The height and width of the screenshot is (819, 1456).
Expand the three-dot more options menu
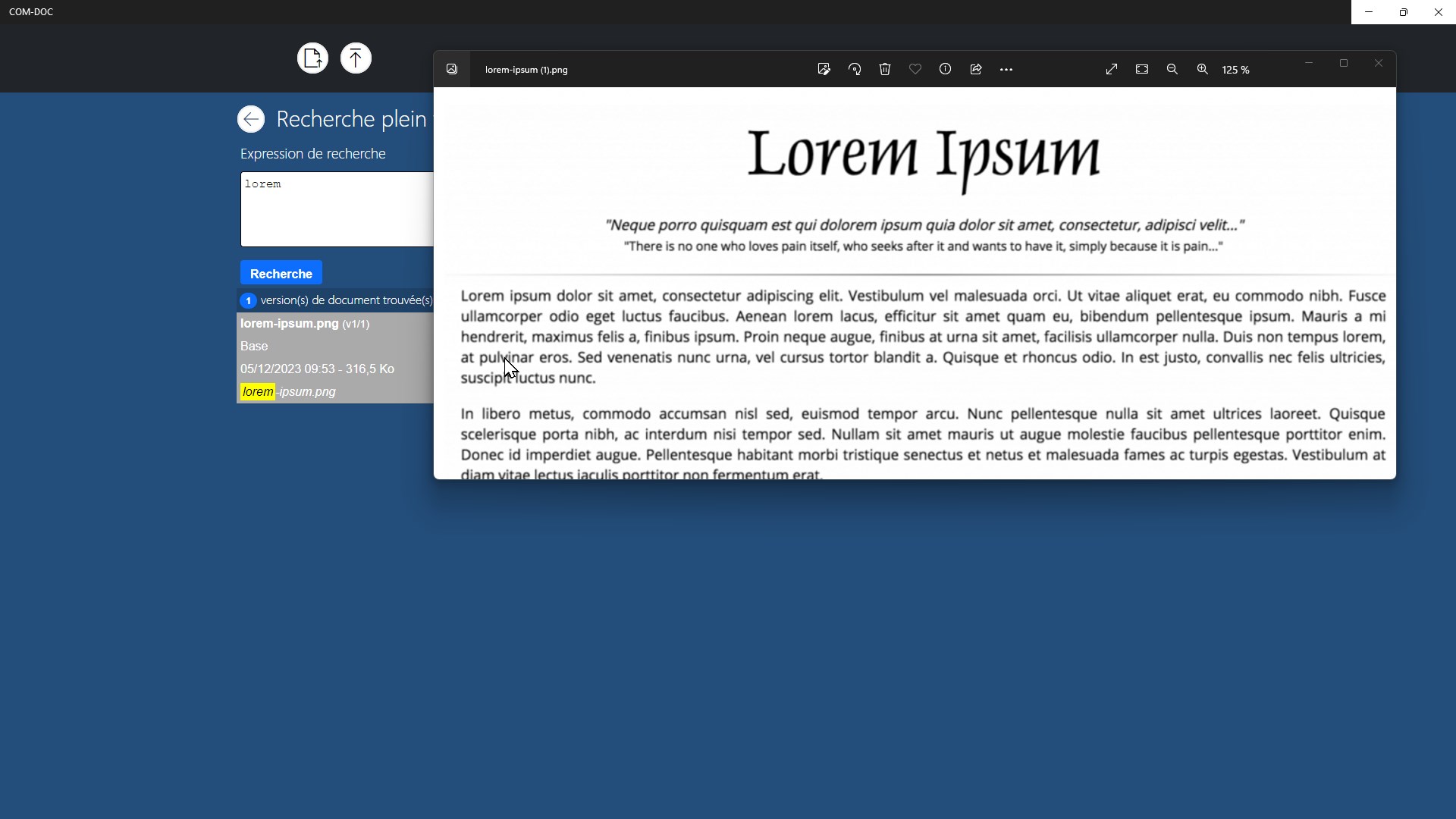1006,69
